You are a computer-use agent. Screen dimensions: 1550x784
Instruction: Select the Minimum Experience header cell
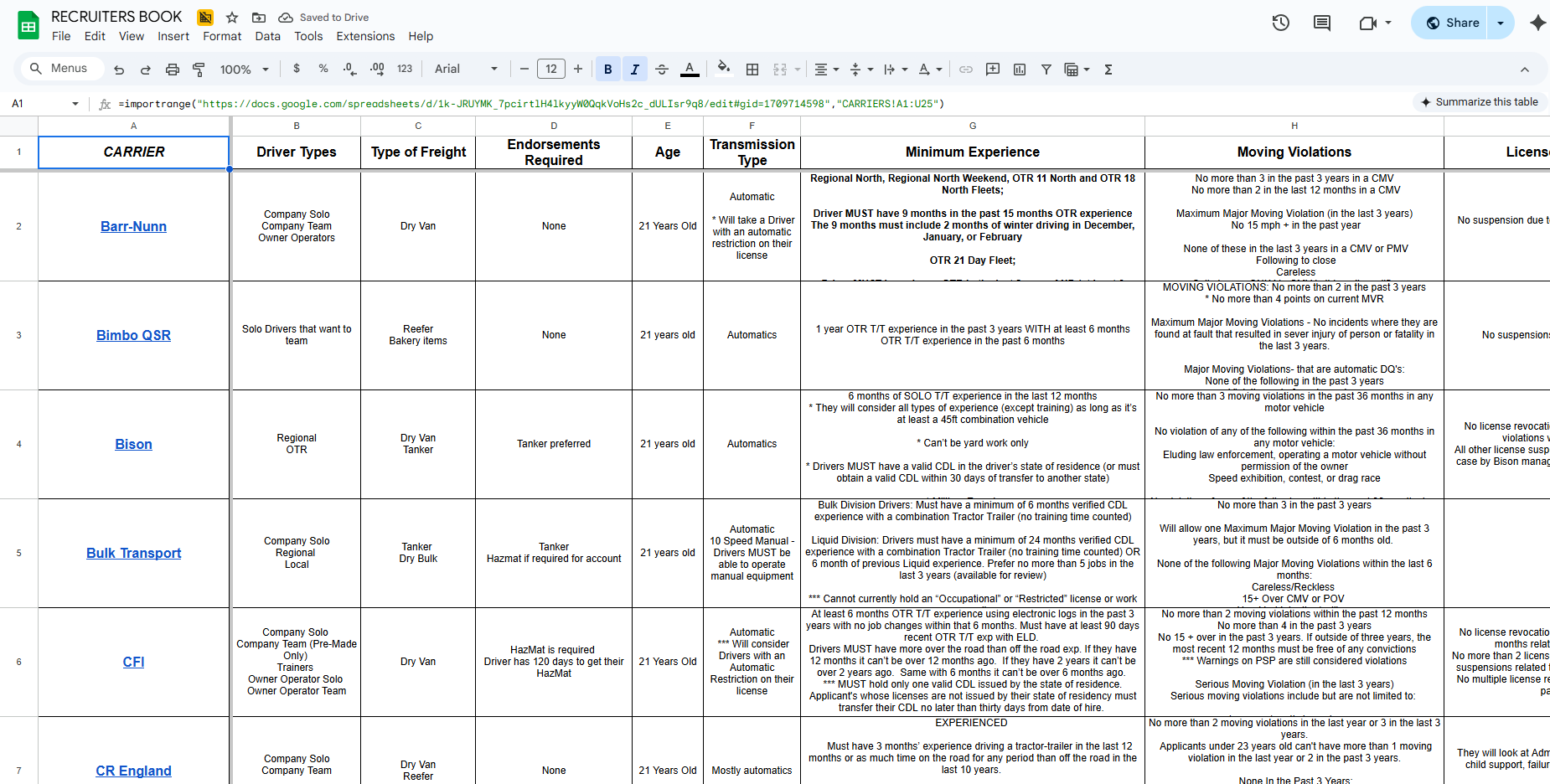(x=973, y=152)
